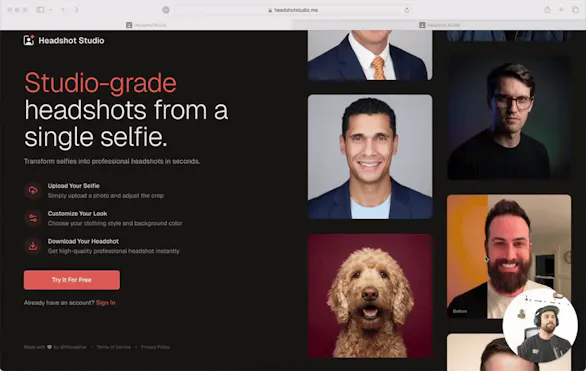Select the bearded man Before selfie image
Image resolution: width=586 pixels, height=371 pixels.
tap(509, 256)
